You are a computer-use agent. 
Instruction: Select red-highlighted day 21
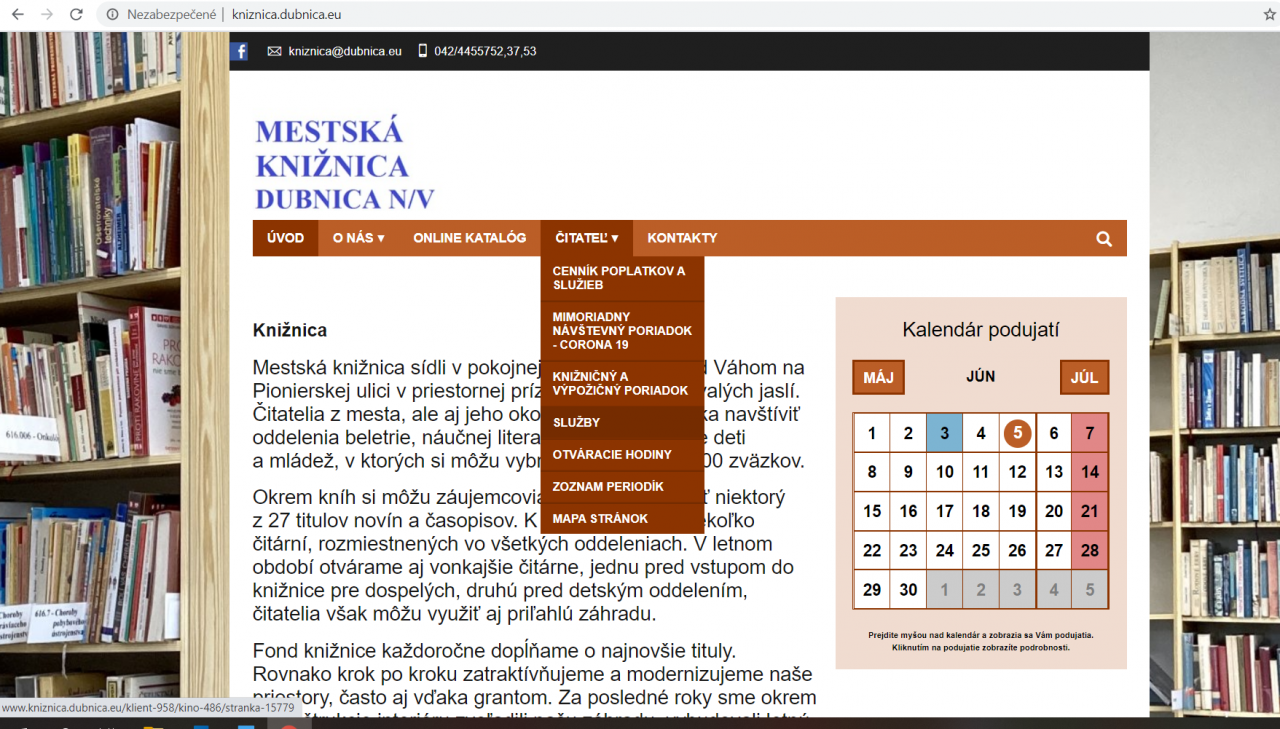[1090, 511]
